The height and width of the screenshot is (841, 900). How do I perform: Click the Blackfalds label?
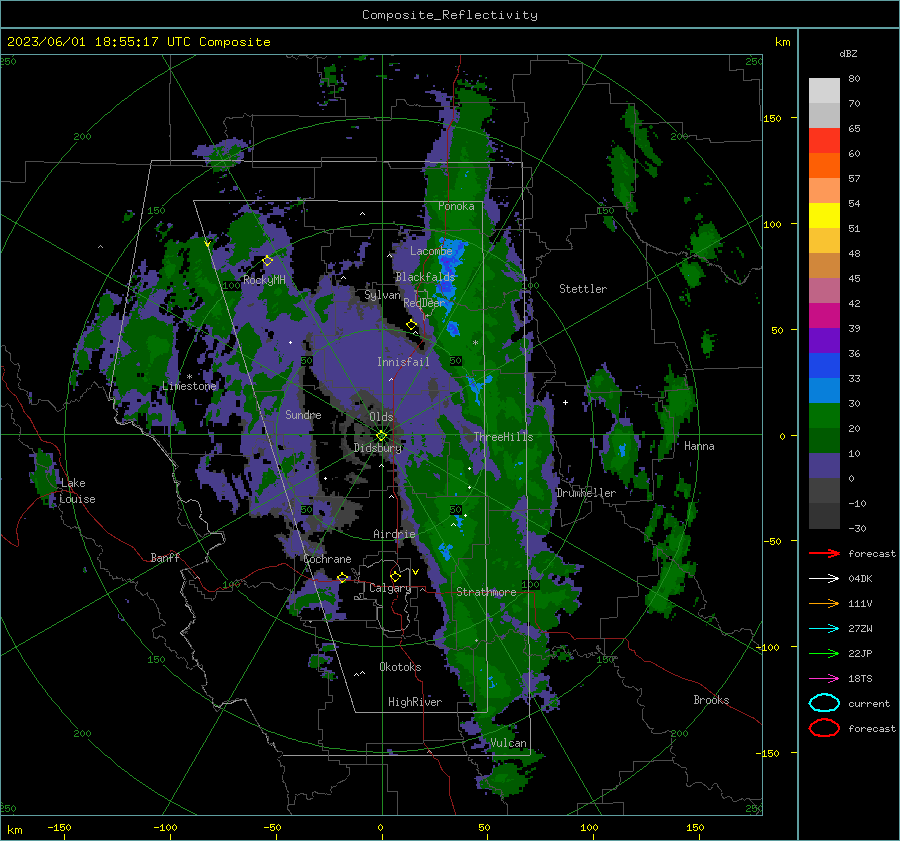(x=425, y=277)
